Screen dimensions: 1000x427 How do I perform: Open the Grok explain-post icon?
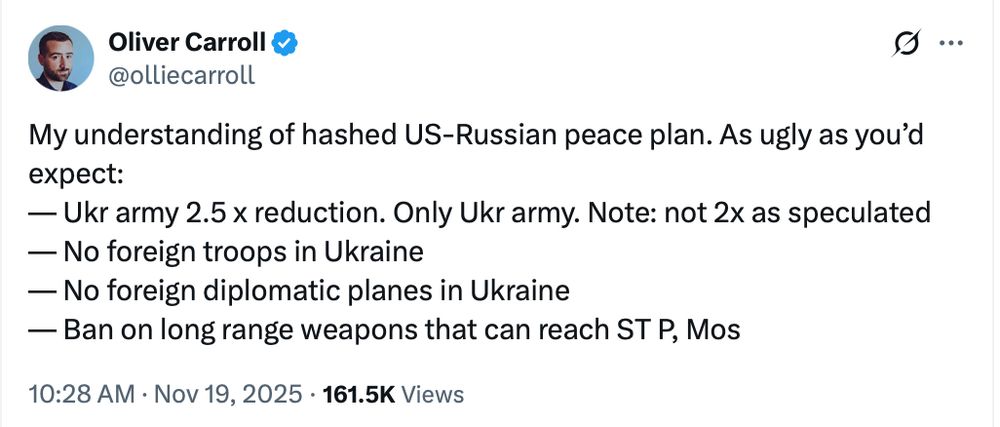pyautogui.click(x=908, y=44)
